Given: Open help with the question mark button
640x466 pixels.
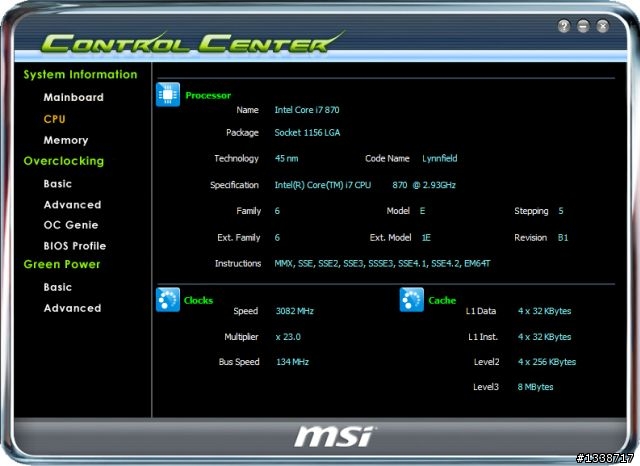Looking at the screenshot, I should pos(564,26).
